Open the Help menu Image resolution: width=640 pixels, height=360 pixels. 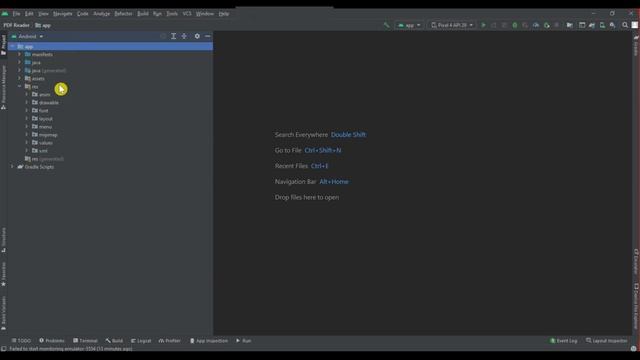click(x=224, y=14)
